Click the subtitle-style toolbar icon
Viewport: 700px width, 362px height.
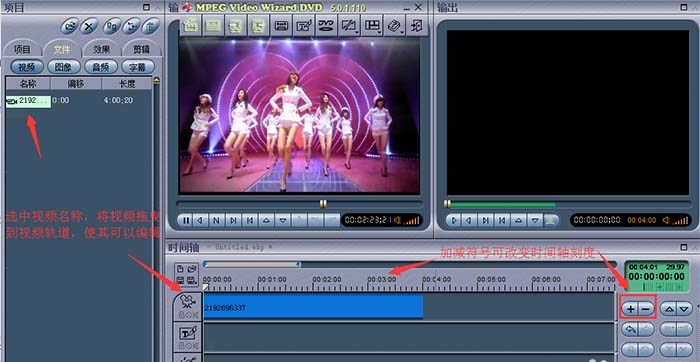click(280, 26)
